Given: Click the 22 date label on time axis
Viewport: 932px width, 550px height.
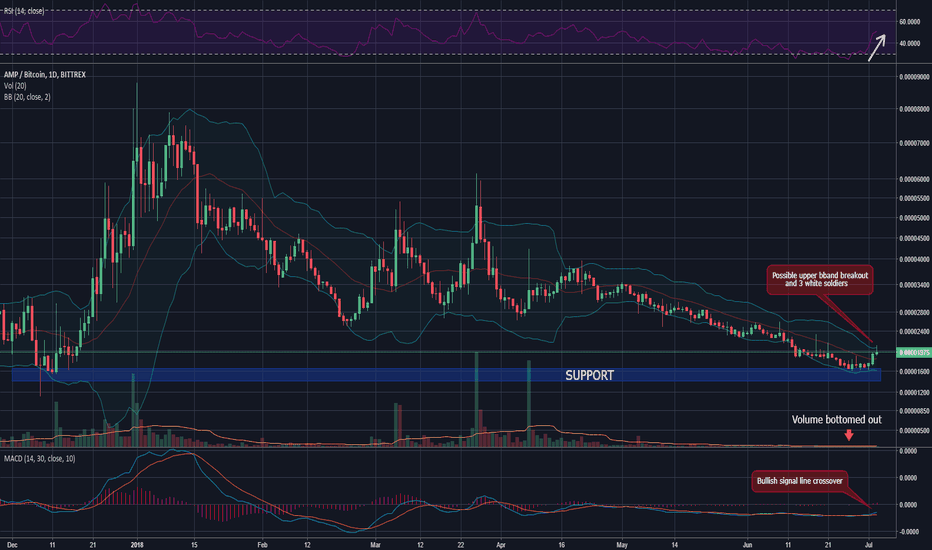Looking at the screenshot, I should pos(461,545).
